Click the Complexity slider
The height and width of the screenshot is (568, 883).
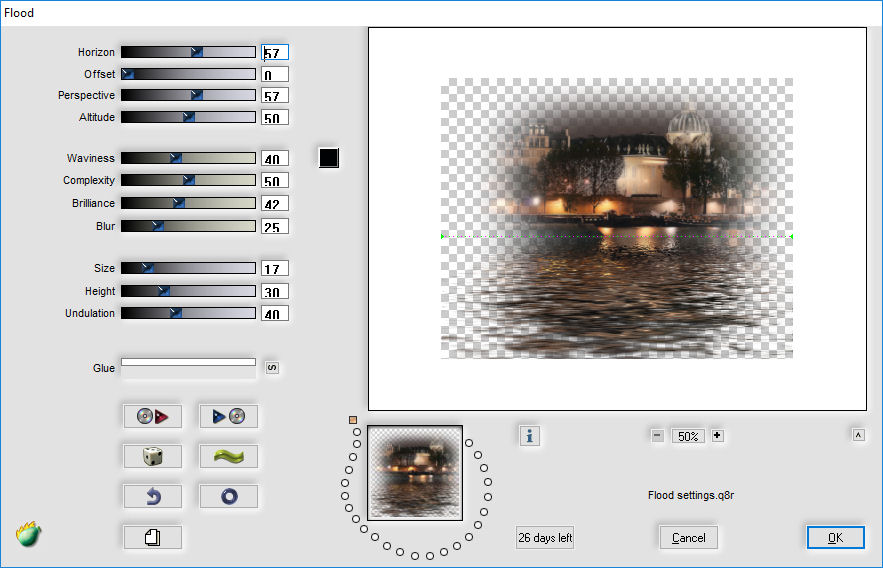click(x=189, y=180)
